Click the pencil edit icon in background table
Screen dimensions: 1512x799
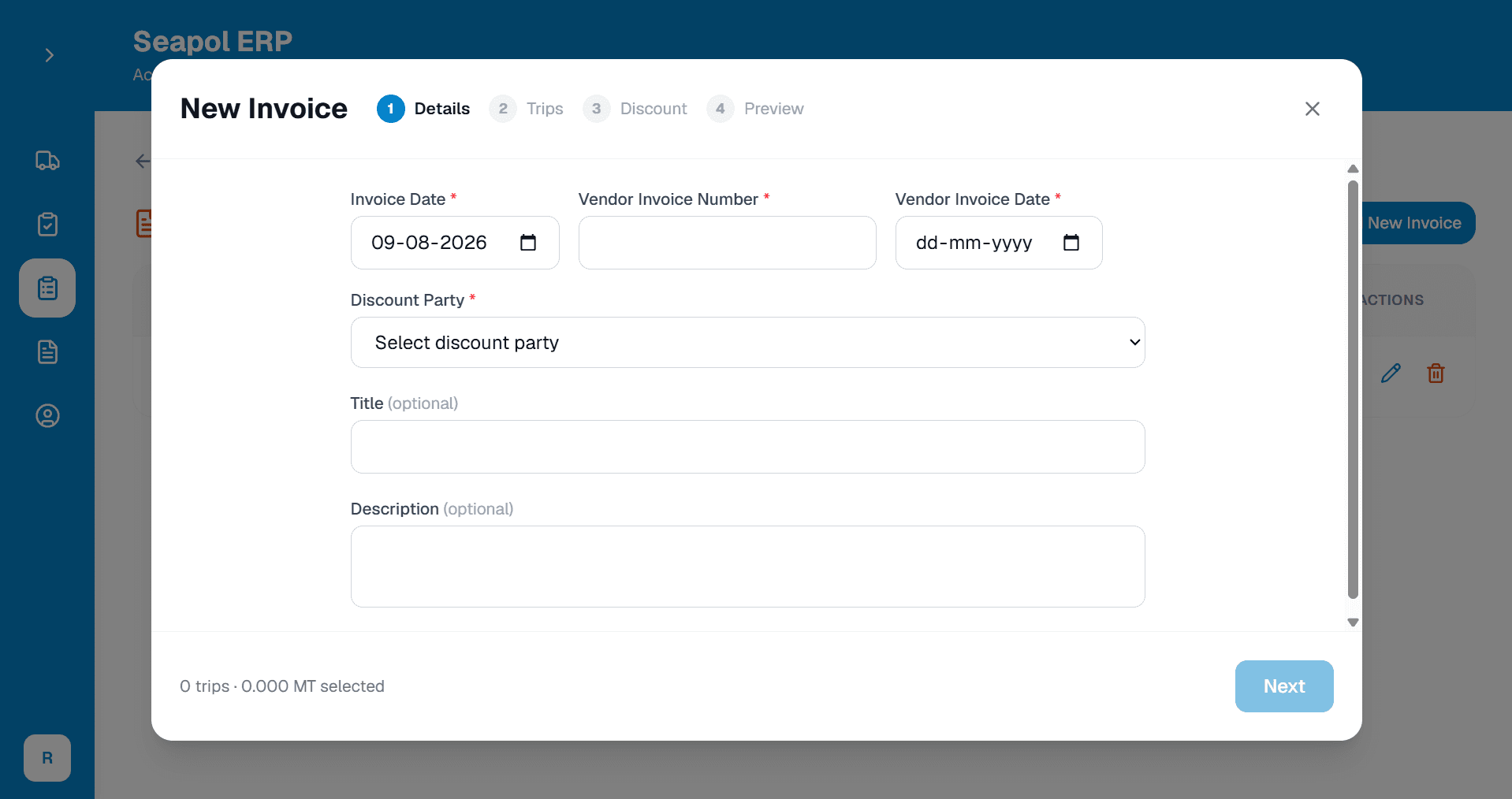click(x=1391, y=373)
